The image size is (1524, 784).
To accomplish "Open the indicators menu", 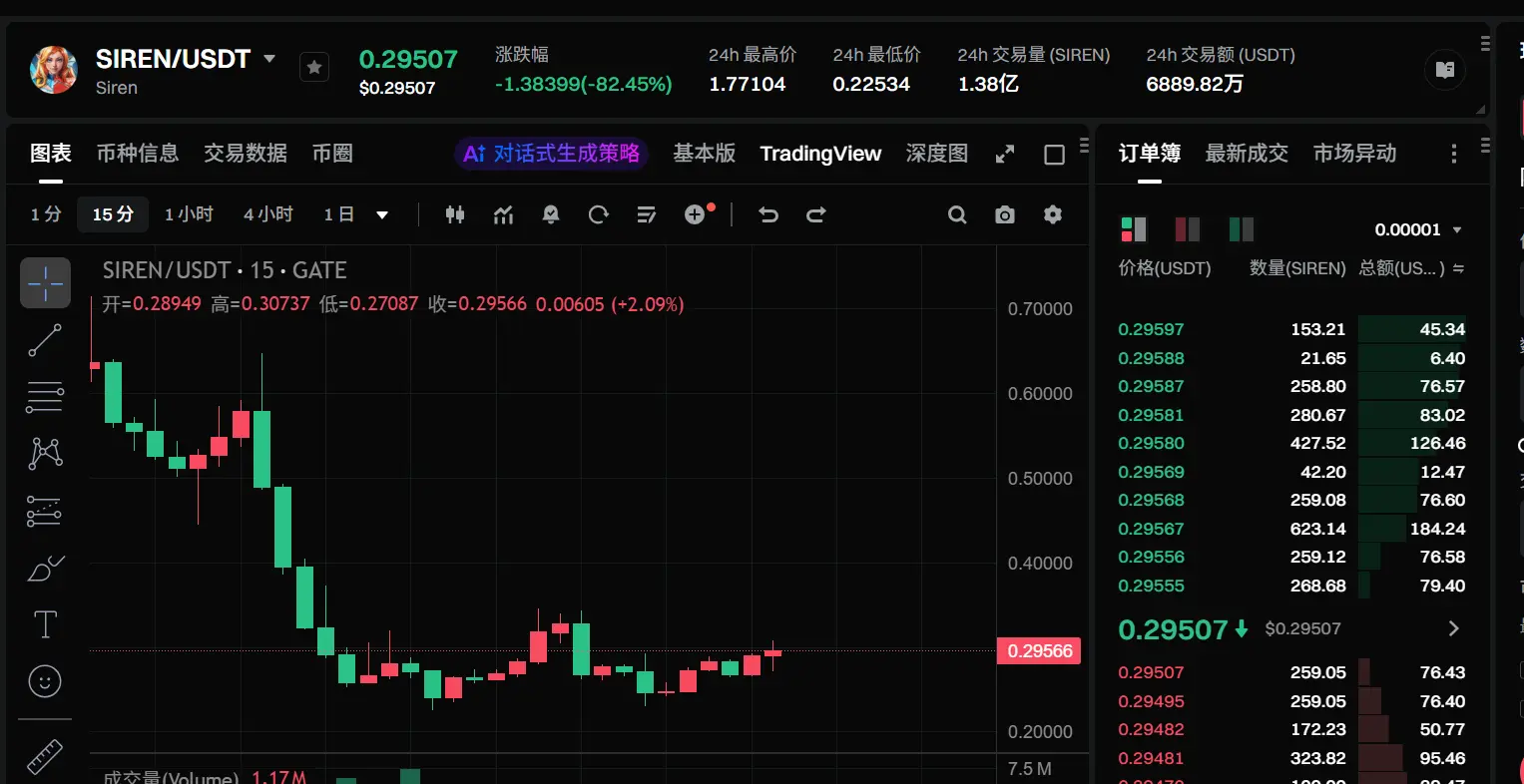I will (503, 214).
